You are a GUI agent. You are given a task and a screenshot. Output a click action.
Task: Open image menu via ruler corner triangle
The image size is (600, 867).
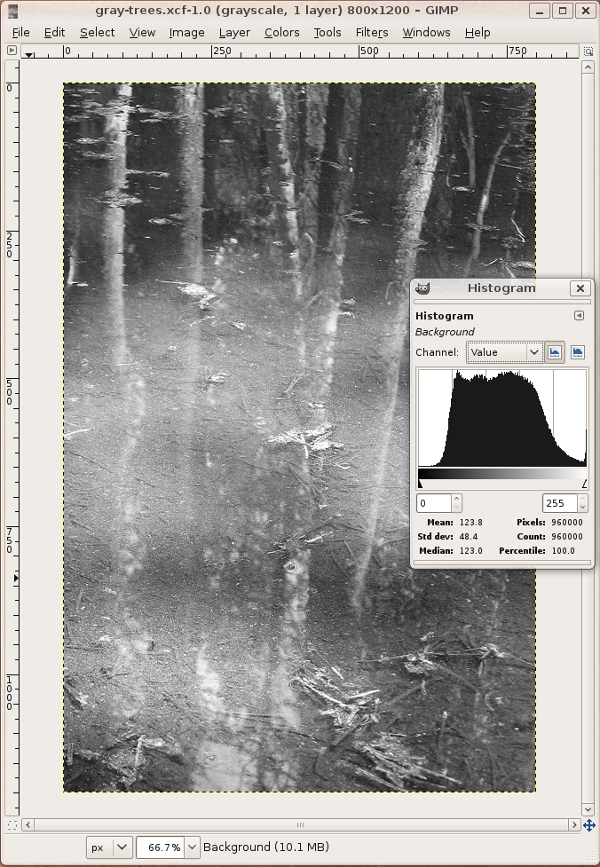pos(28,53)
